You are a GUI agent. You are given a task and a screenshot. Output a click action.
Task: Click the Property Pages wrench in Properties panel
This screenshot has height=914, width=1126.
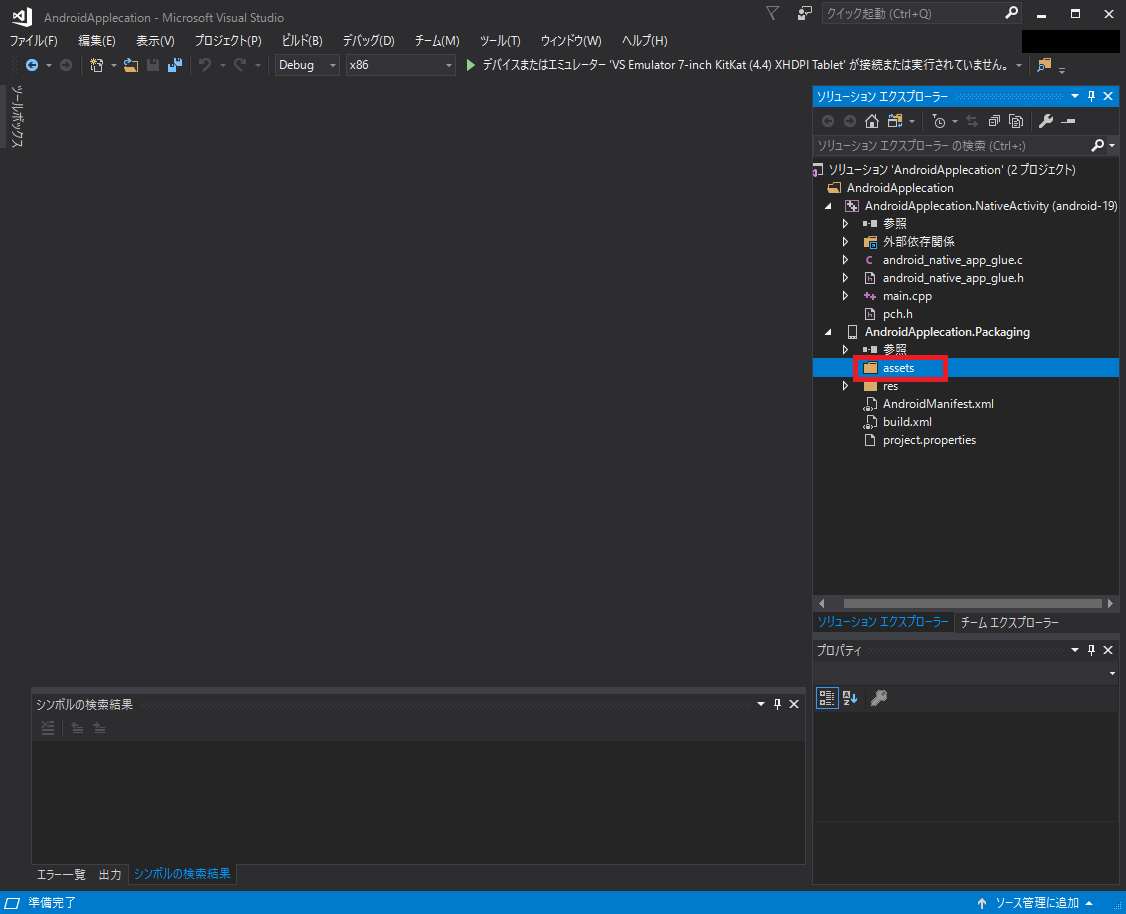(x=879, y=698)
